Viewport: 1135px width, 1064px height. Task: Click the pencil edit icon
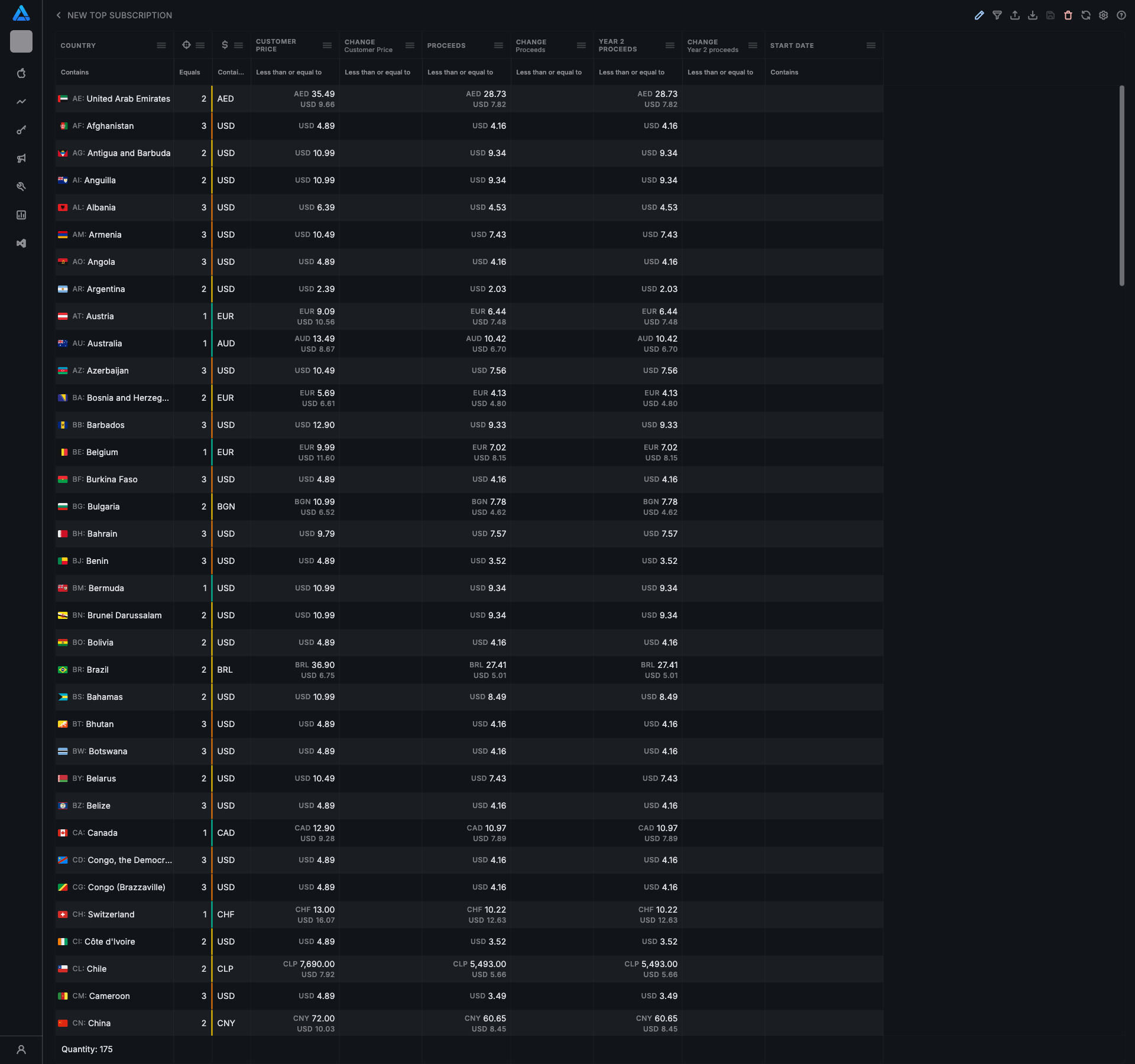click(979, 15)
